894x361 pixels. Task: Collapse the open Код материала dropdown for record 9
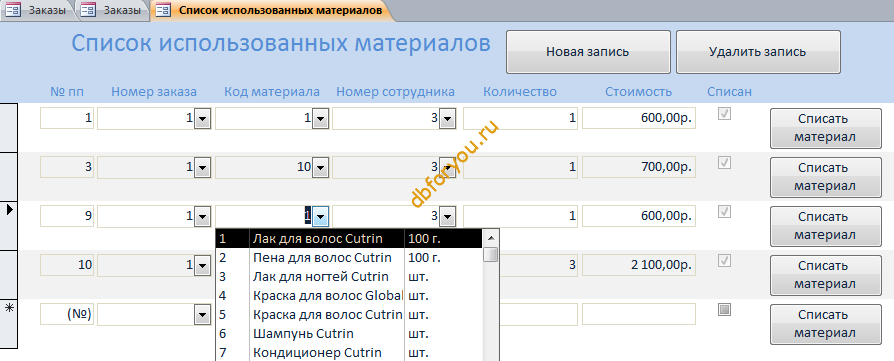(320, 217)
